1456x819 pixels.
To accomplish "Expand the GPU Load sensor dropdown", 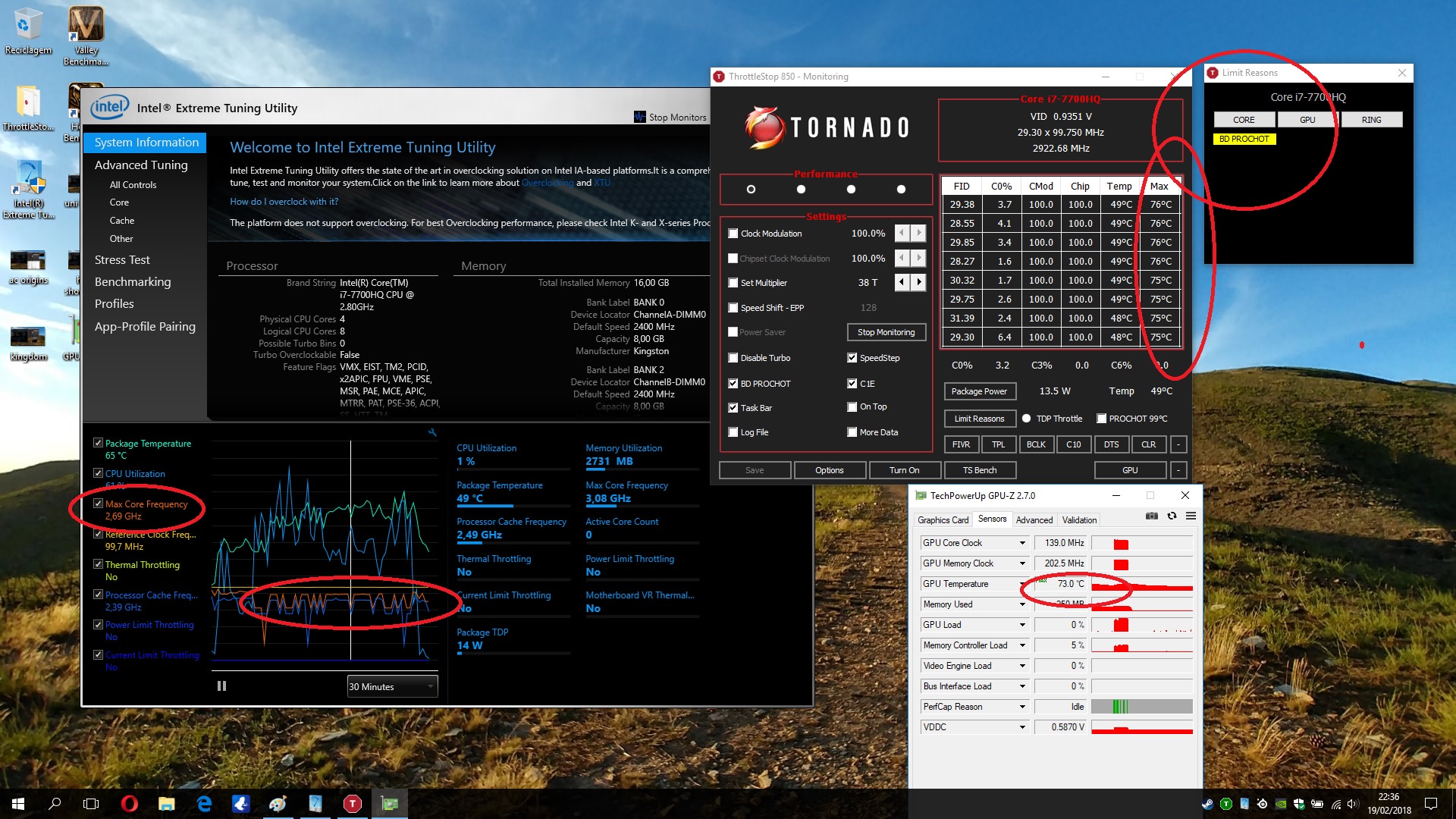I will pyautogui.click(x=1021, y=625).
